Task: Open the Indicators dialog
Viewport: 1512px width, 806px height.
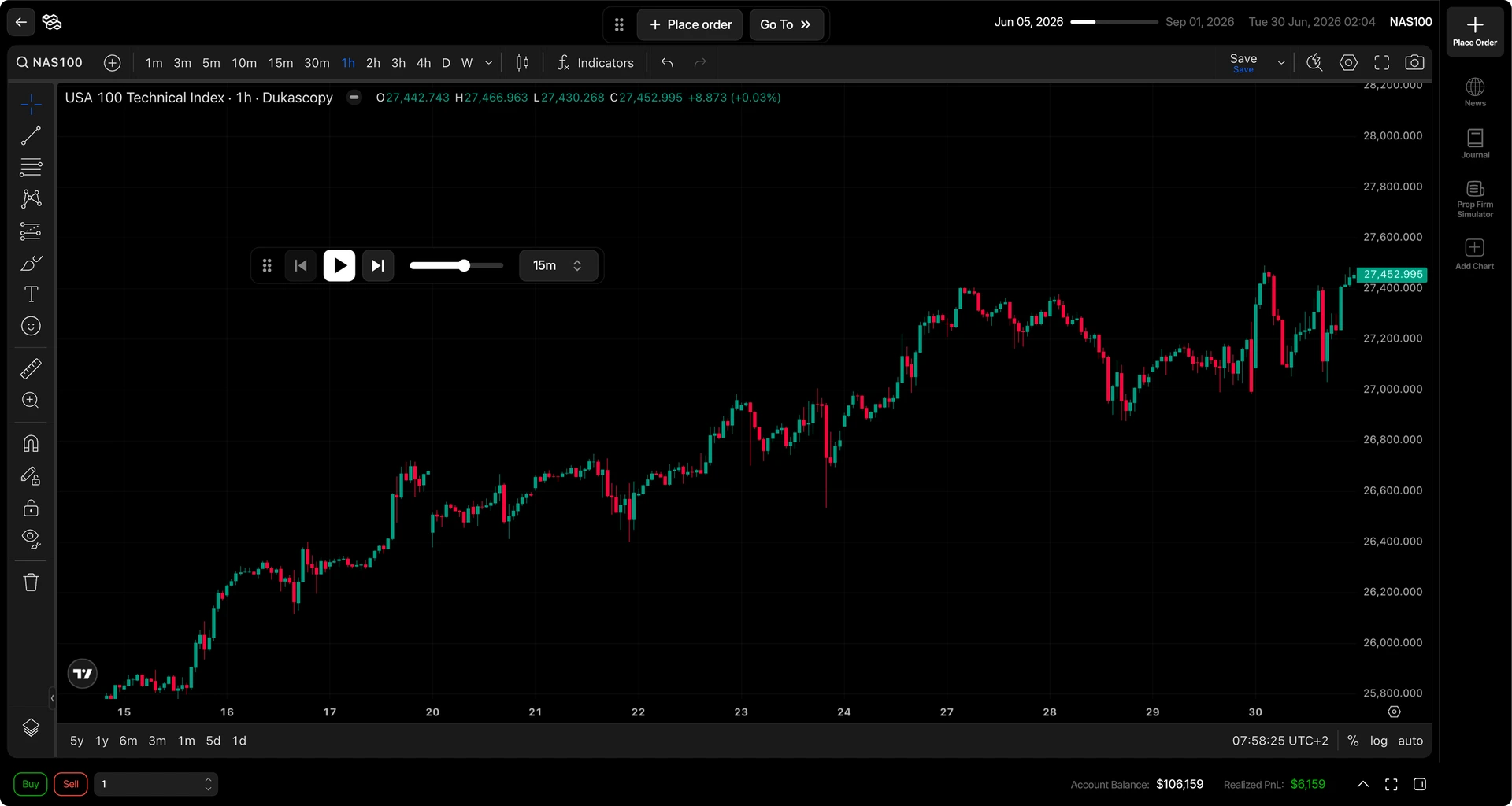Action: click(x=595, y=63)
